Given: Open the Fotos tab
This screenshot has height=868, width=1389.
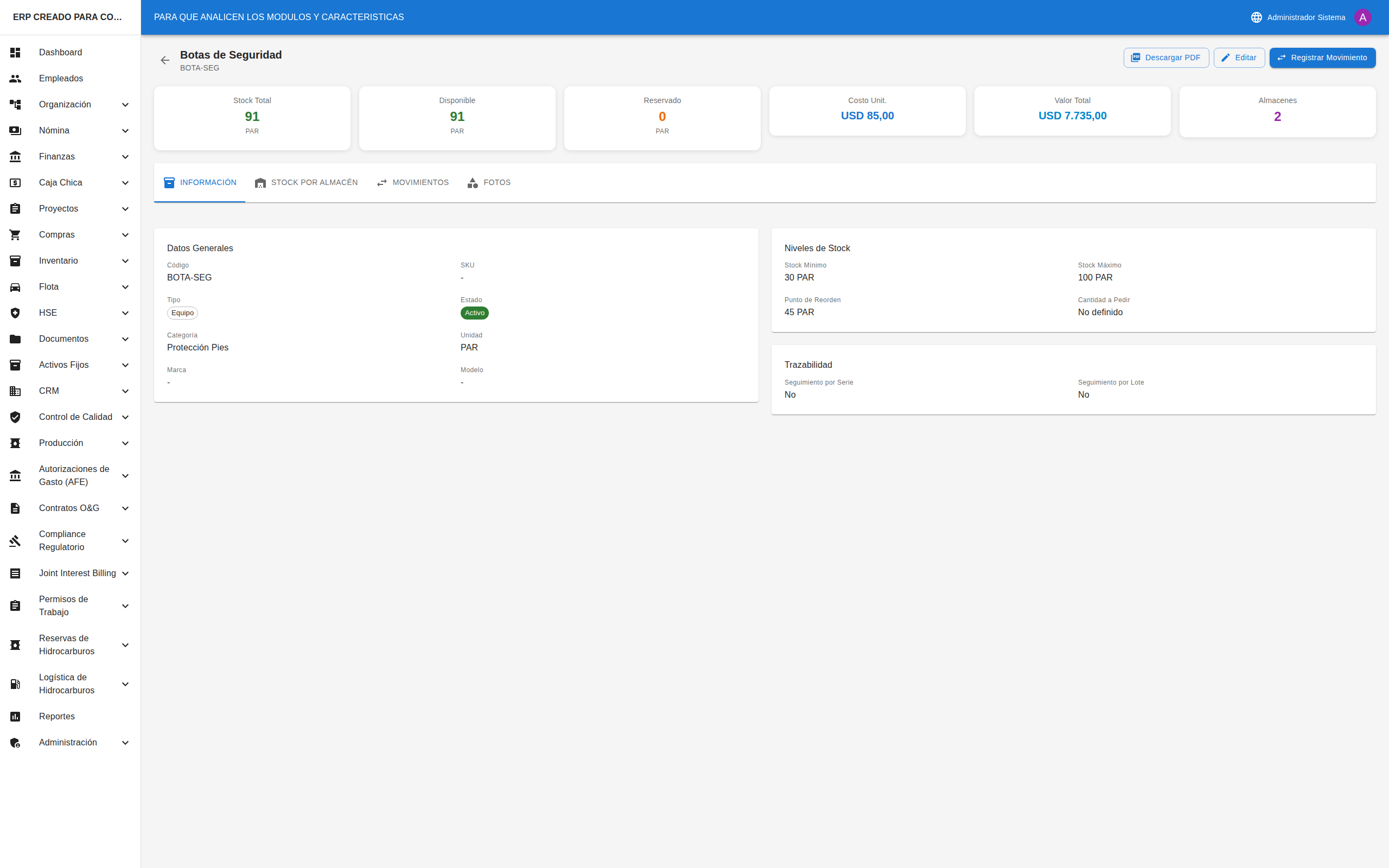Looking at the screenshot, I should pyautogui.click(x=489, y=183).
